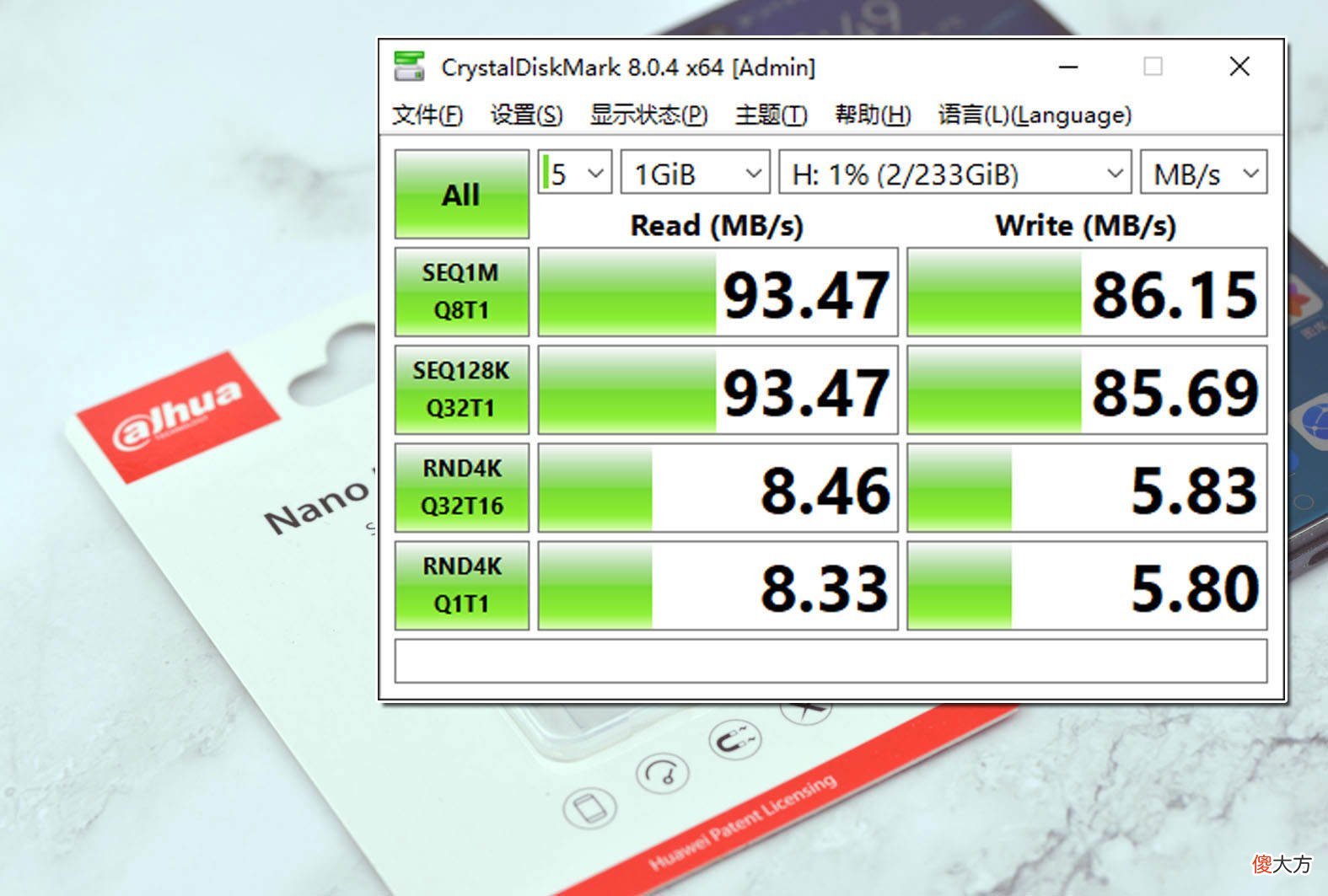Click the CrystalDiskMark app icon in title bar
This screenshot has width=1328, height=896.
[410, 67]
